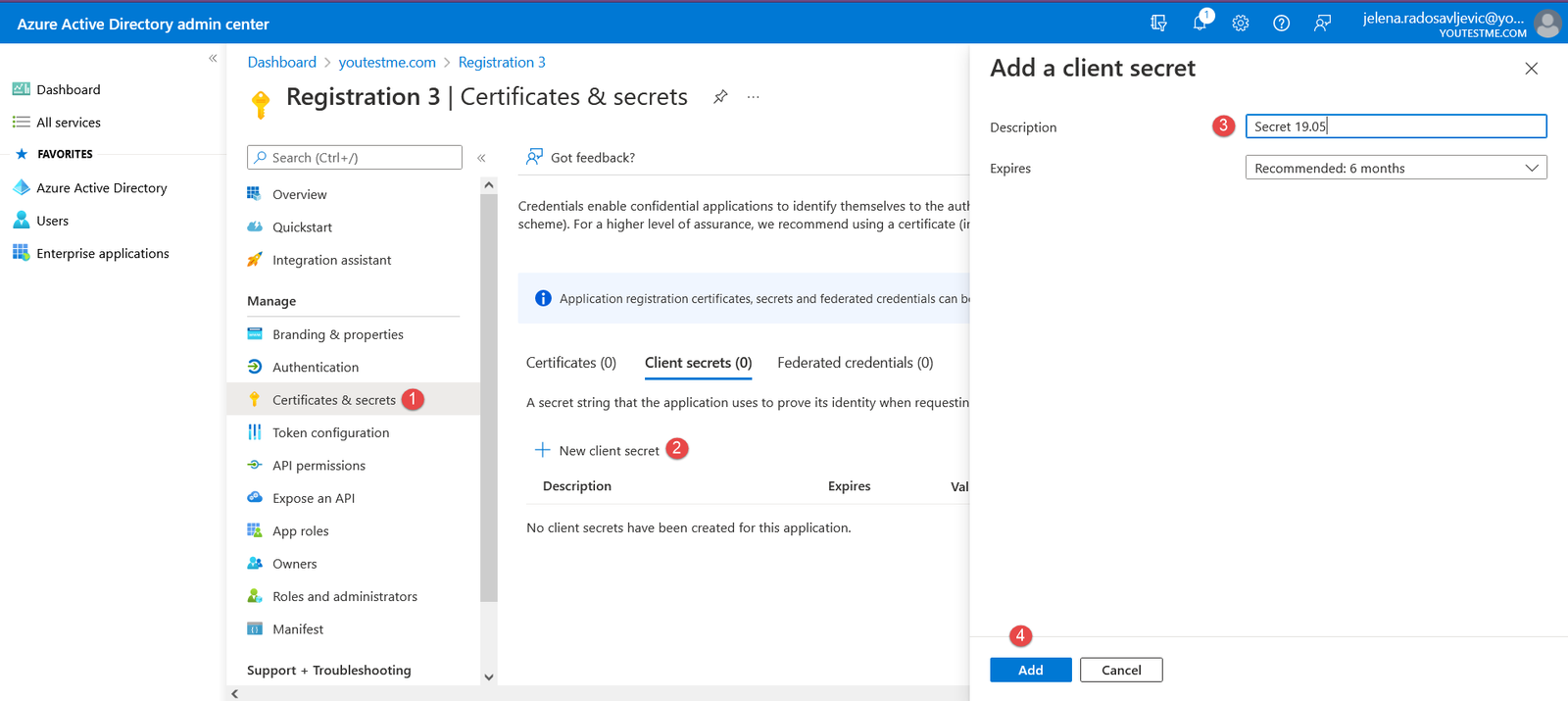Open the directory filter icon in header

1158,24
